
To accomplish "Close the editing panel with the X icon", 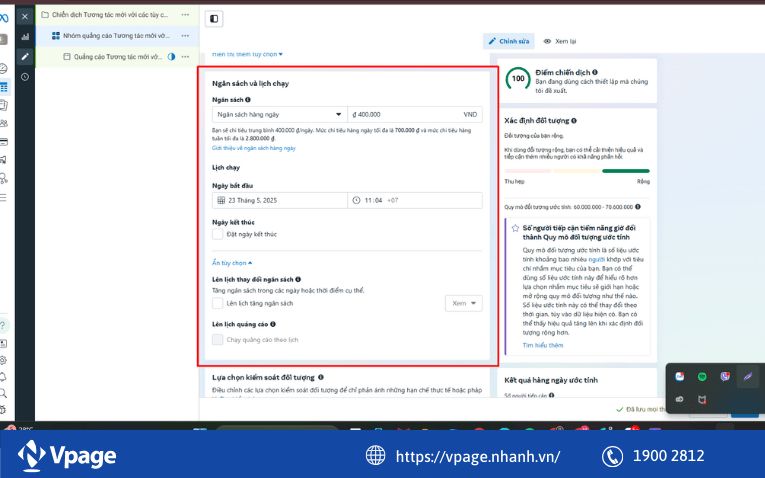I will coord(25,17).
